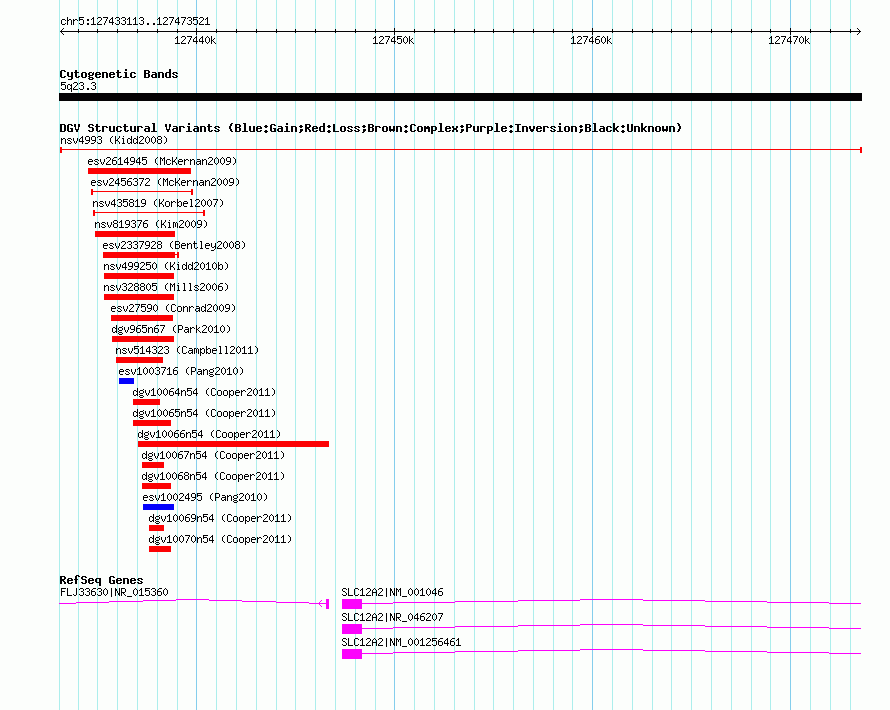Click the SLC12A2|NM_001256461 transcript label

click(x=401, y=642)
